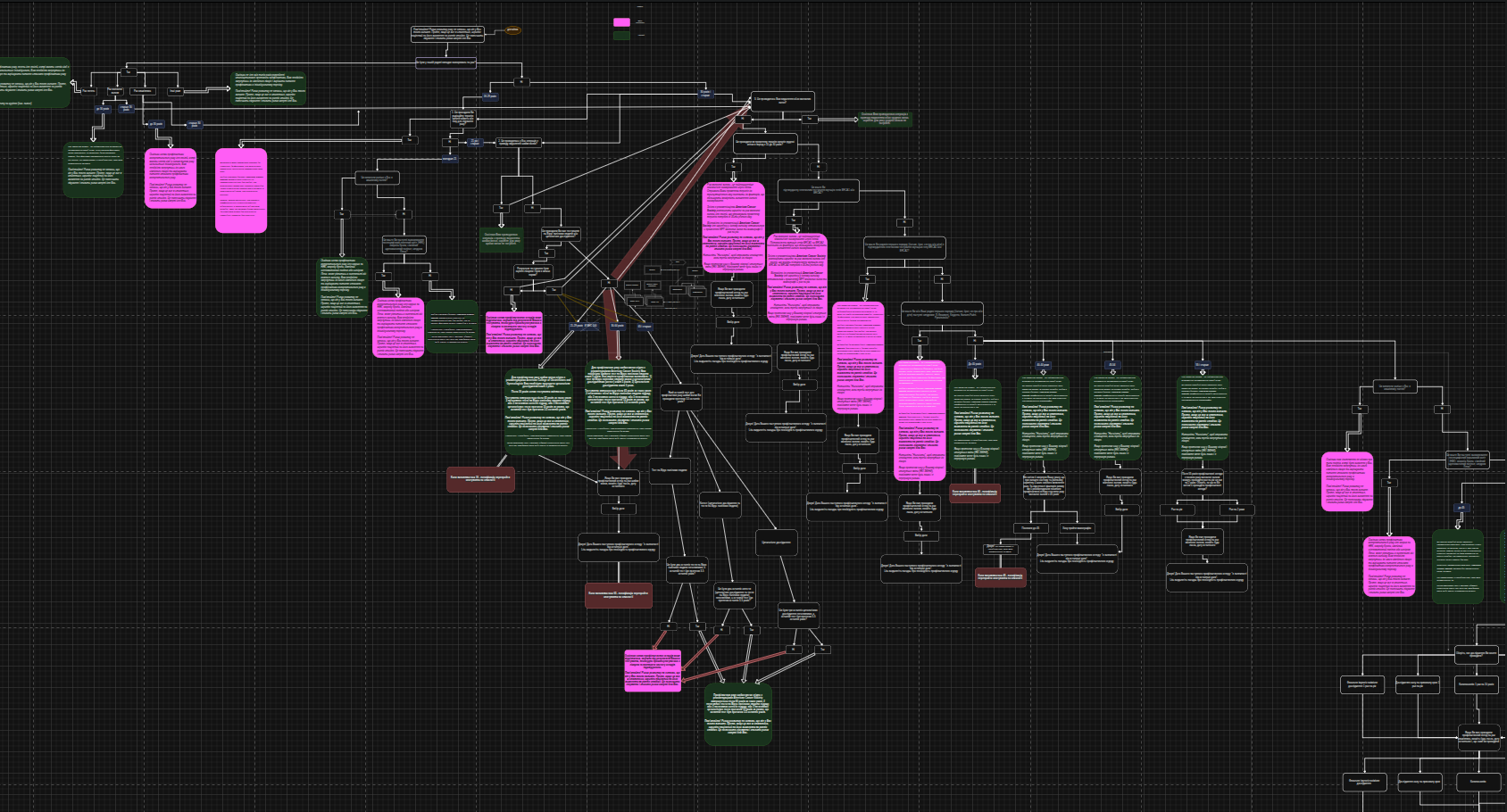Select the small green node at top right

pos(885,119)
